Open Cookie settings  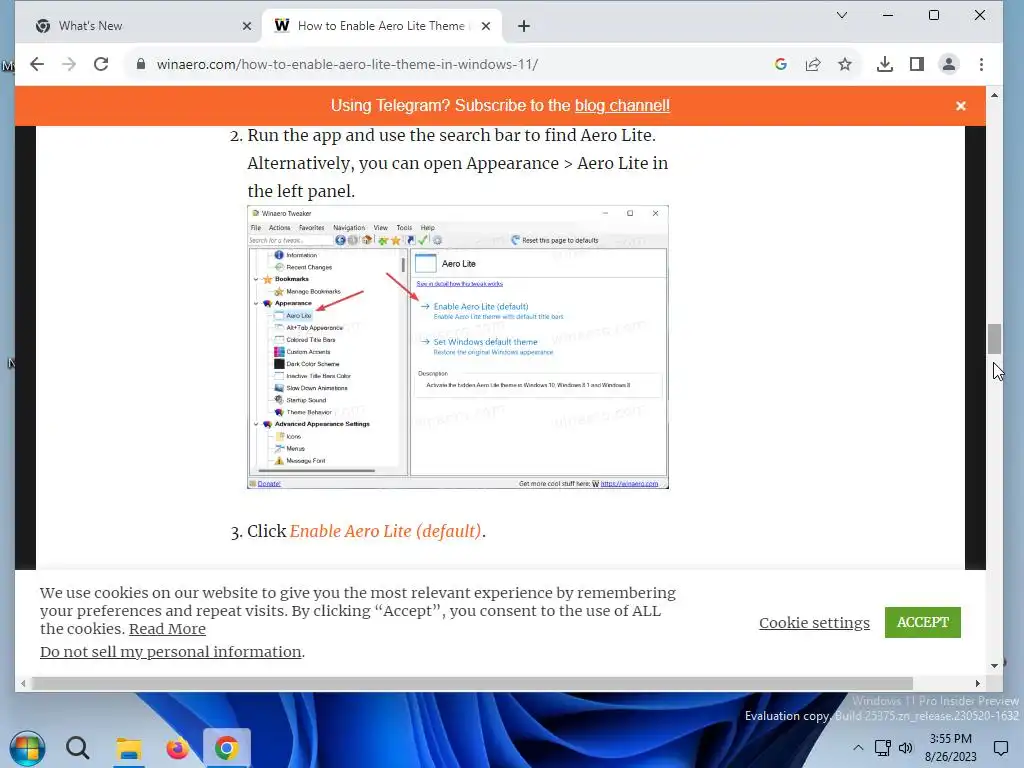[814, 622]
